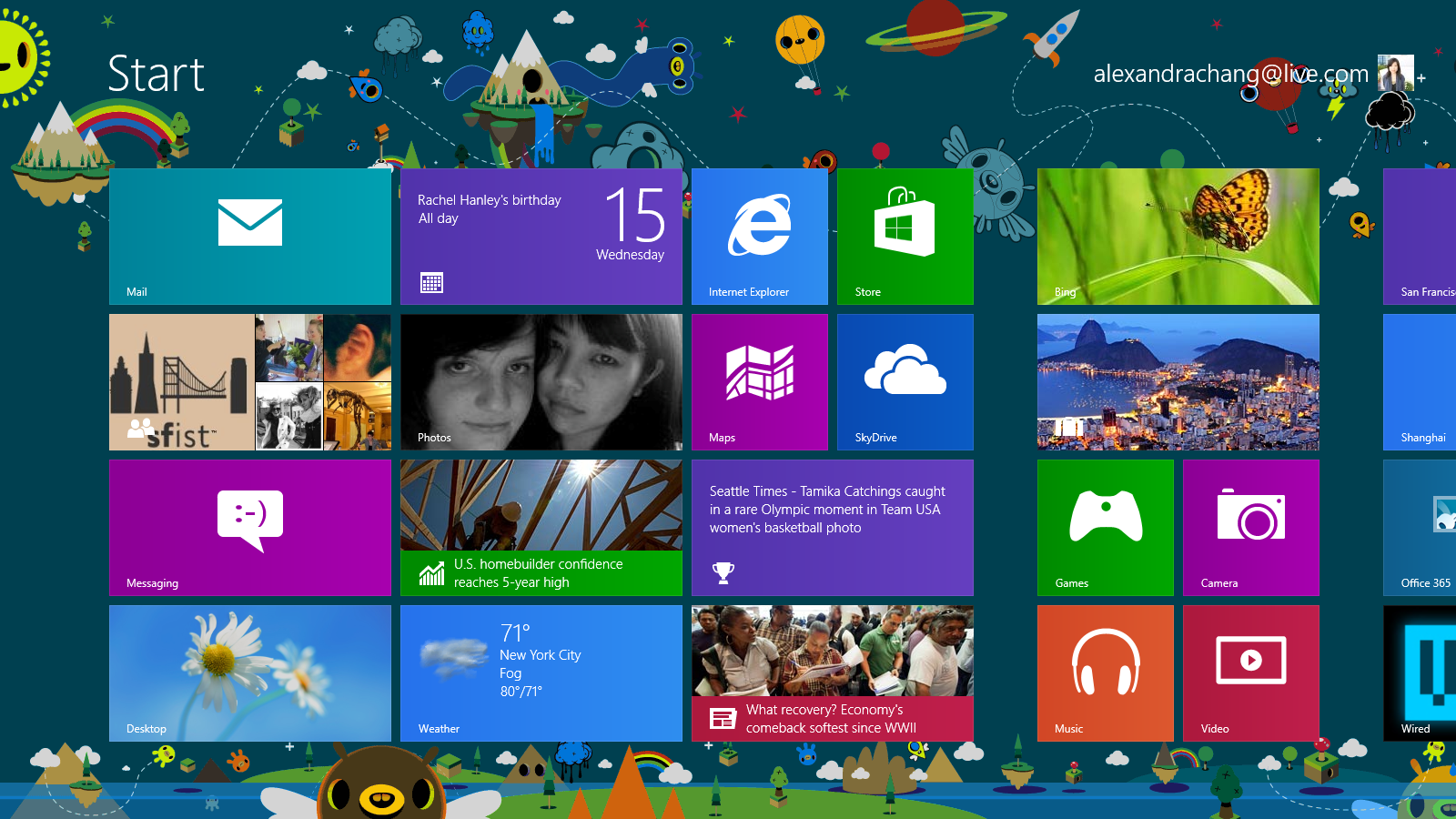Click the Bing label text
Viewport: 1456px width, 819px height.
1065,292
